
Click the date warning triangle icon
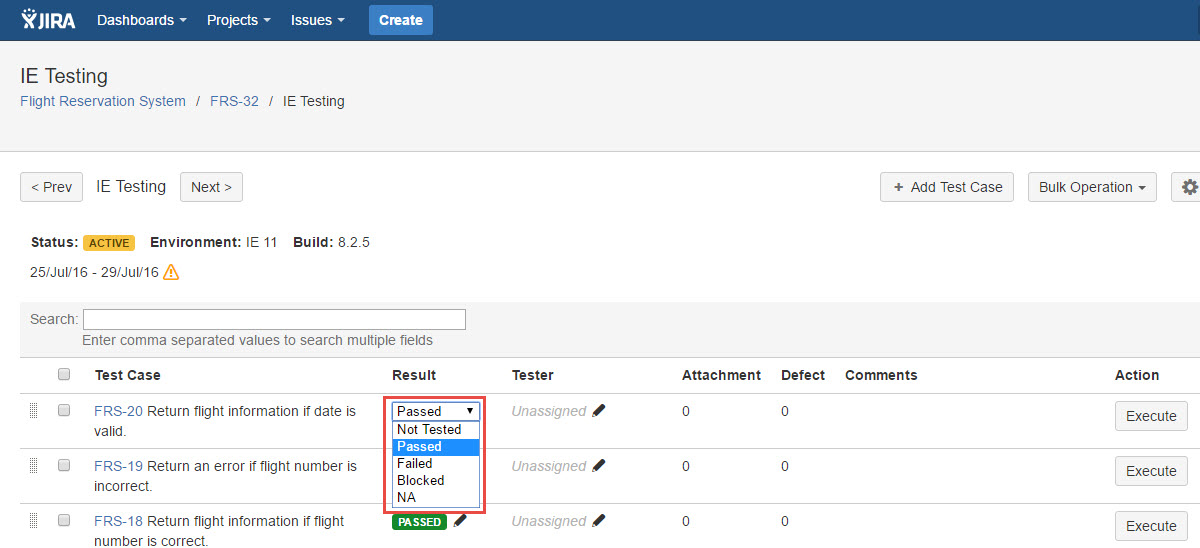click(x=171, y=272)
